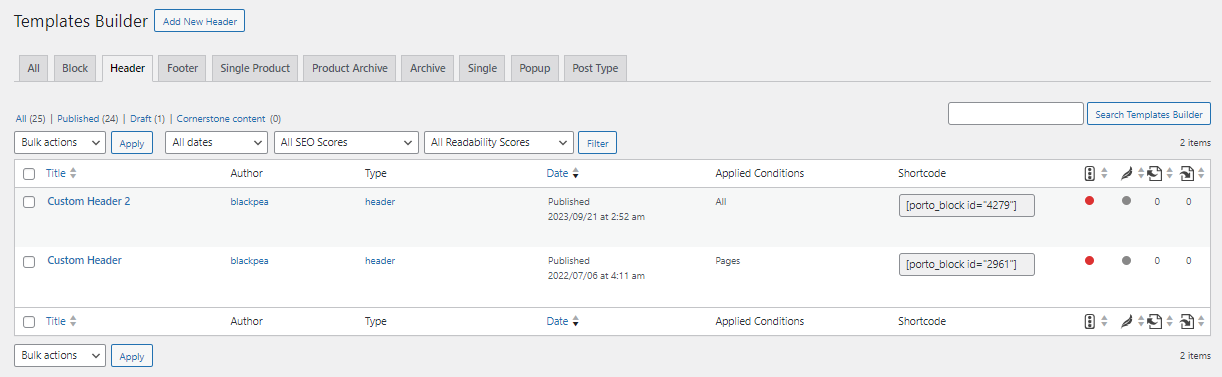Open the Popup tab

coord(535,68)
